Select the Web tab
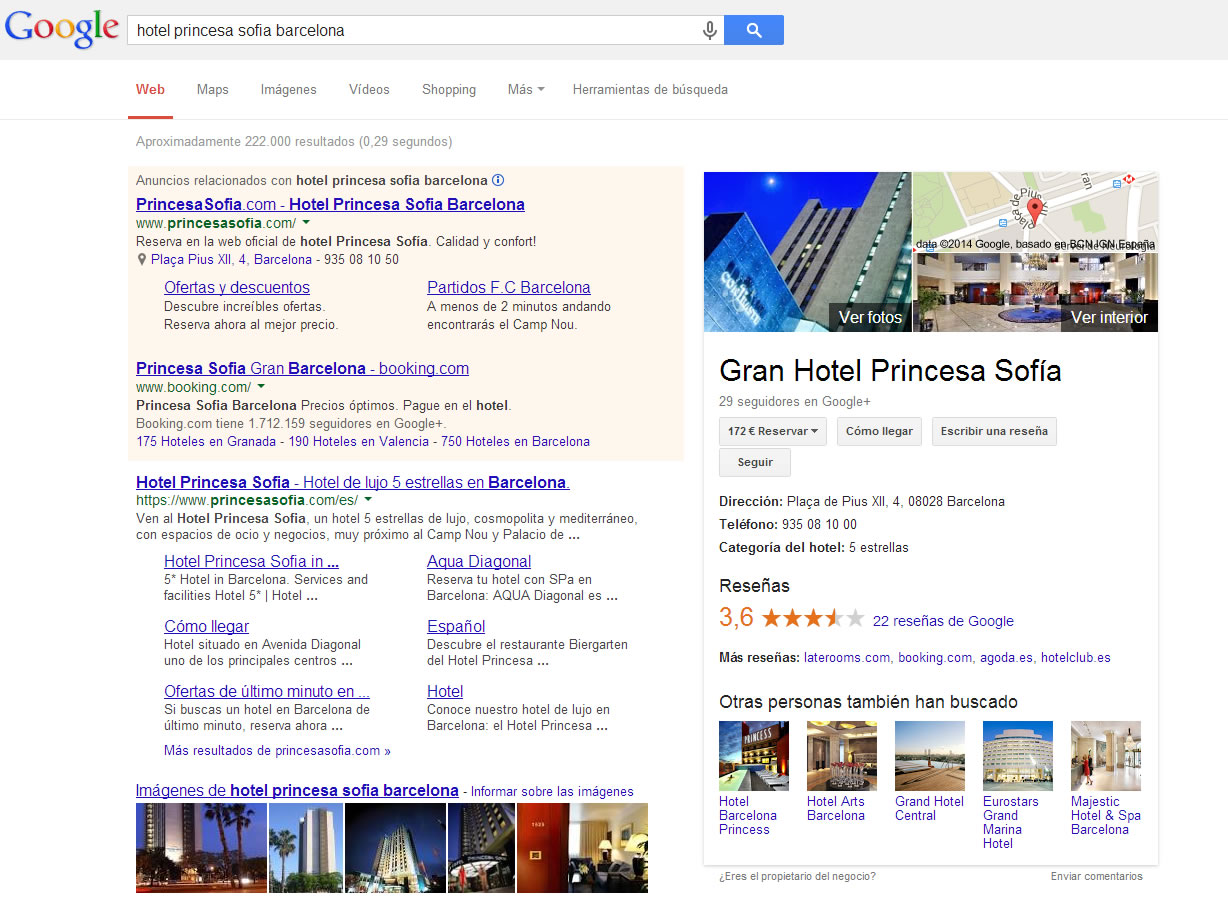Screen dimensions: 1228x920 pos(151,90)
